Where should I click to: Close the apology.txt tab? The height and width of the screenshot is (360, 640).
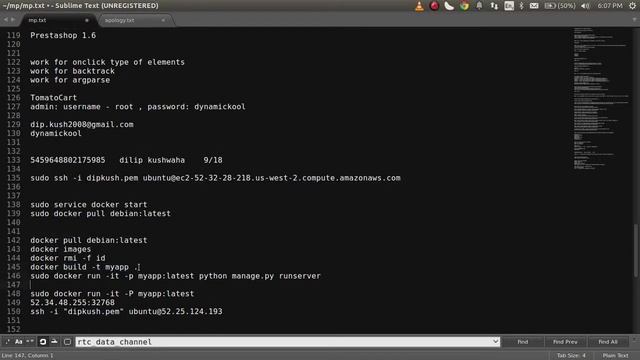pos(163,20)
